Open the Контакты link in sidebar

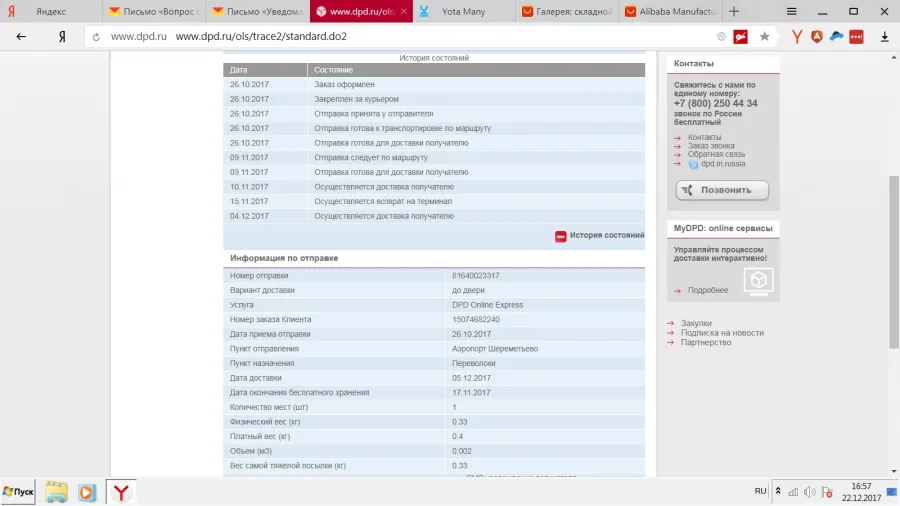click(704, 137)
